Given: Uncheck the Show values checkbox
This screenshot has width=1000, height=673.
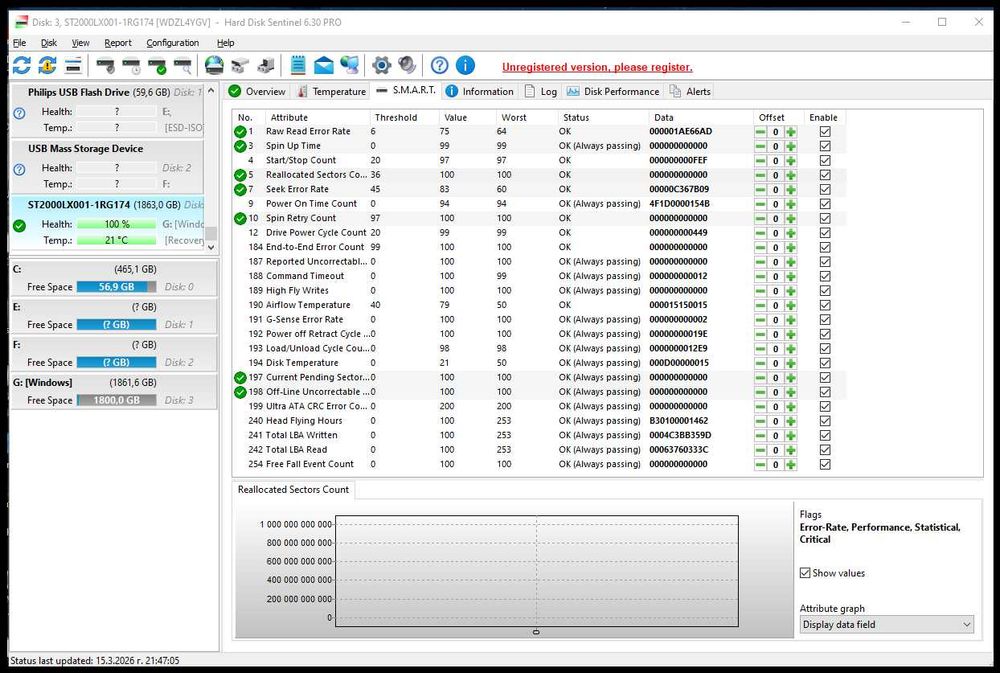Looking at the screenshot, I should coord(805,573).
